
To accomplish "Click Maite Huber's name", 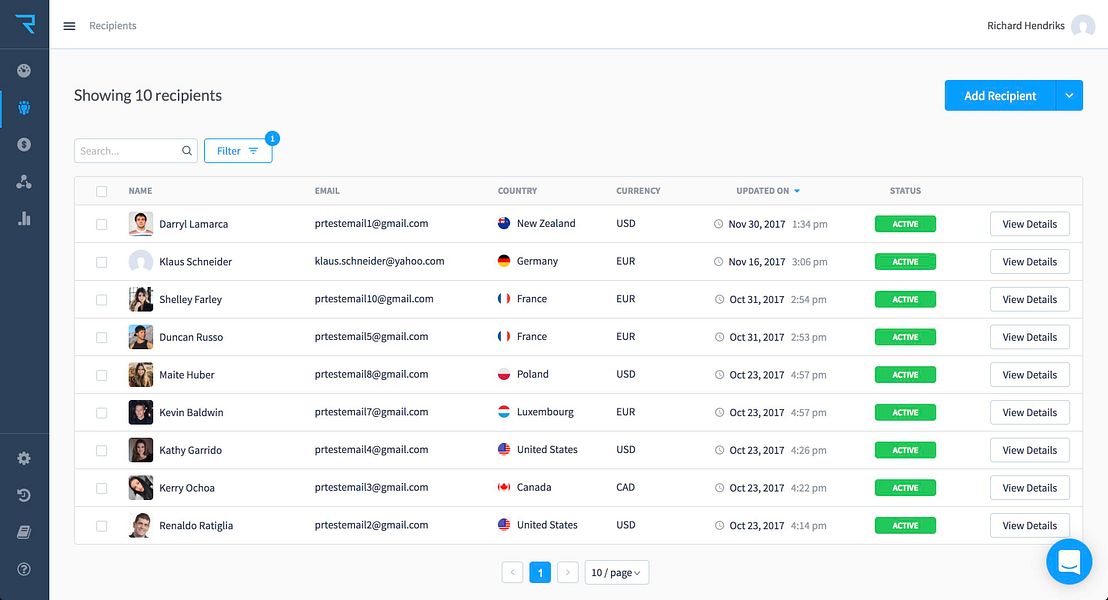I will pyautogui.click(x=187, y=375).
